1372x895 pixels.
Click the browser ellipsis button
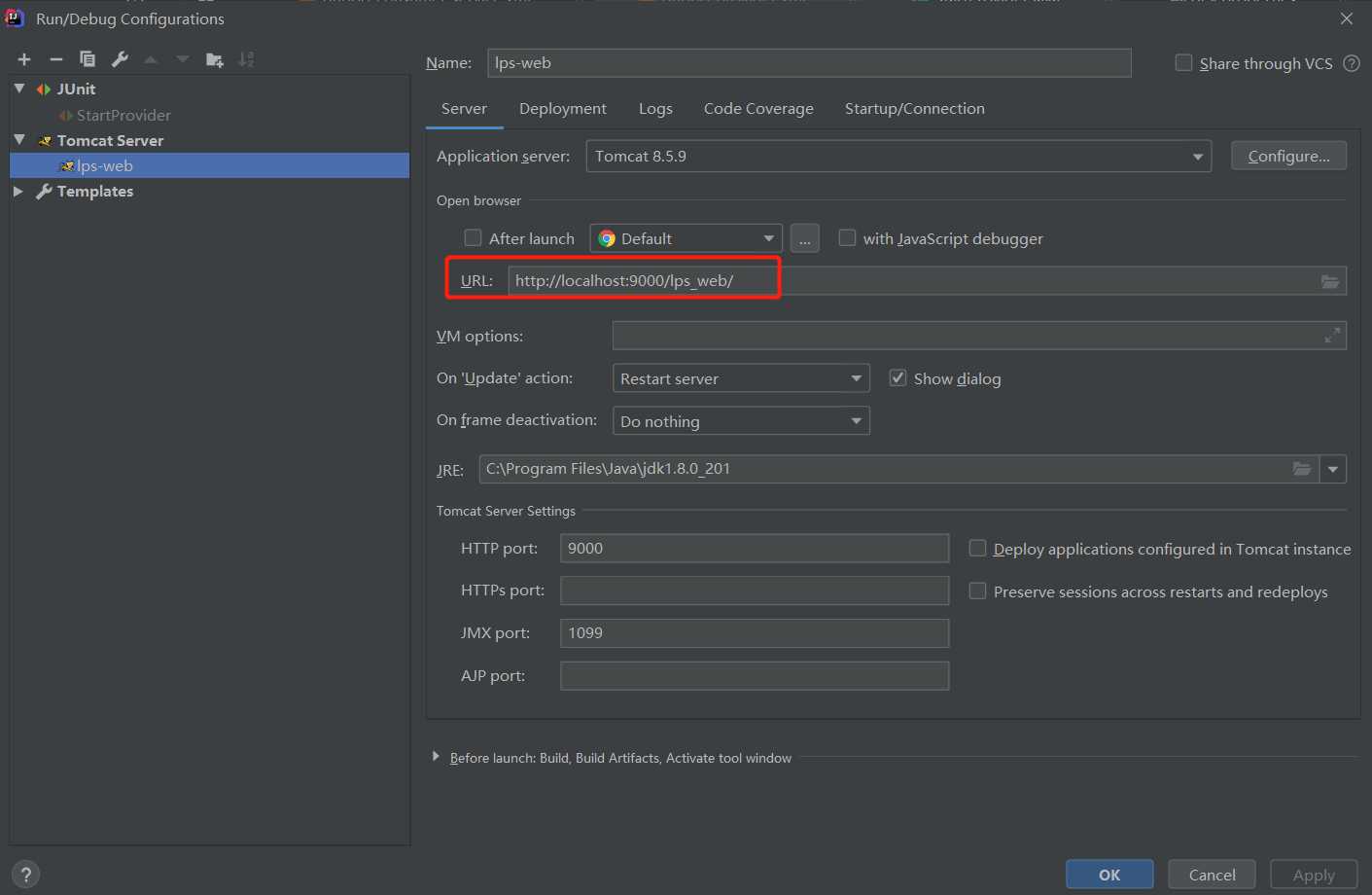(805, 238)
